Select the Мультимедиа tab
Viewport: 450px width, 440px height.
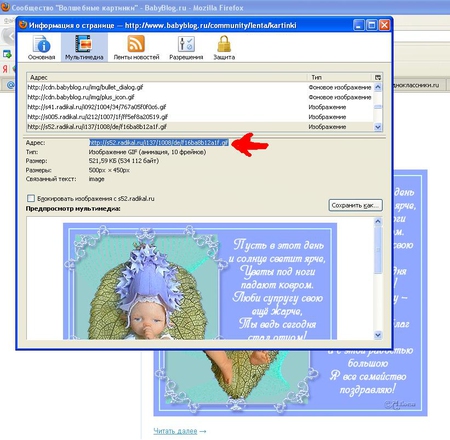(x=84, y=48)
